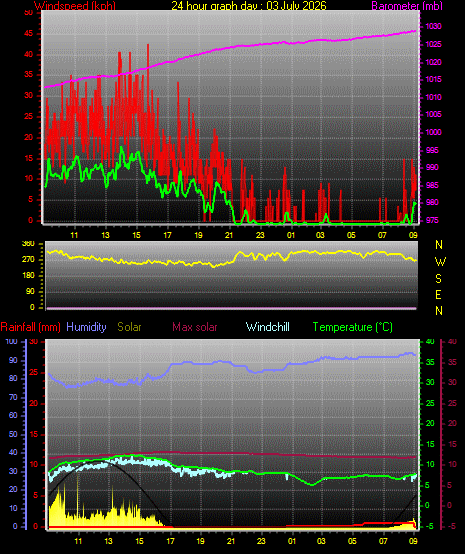Click the Barometer (mb) axis title
Image resolution: width=465 pixels, height=554 pixels.
pos(407,6)
